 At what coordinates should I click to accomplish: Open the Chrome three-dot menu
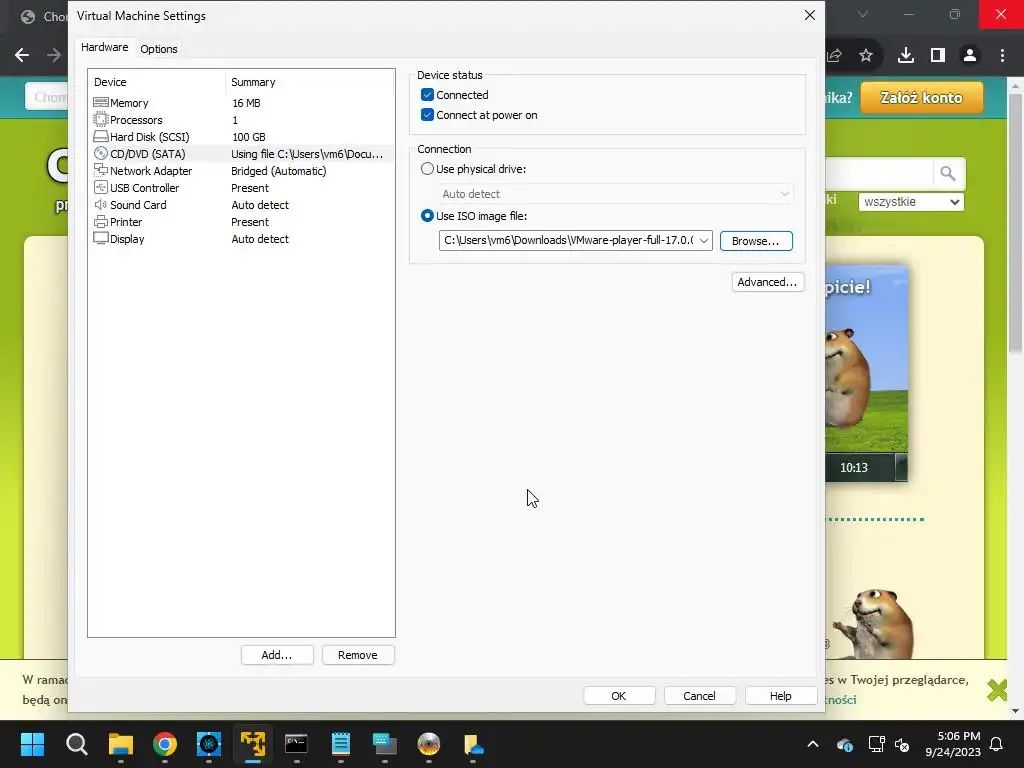1002,56
